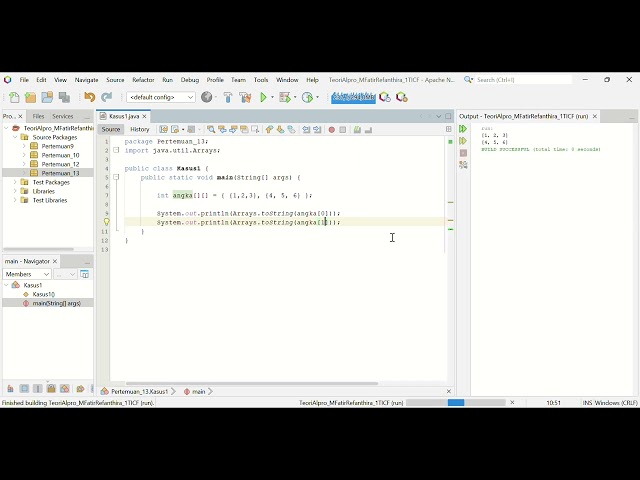This screenshot has height=480, width=640.
Task: Click the Debug Project toolbar icon
Action: point(284,97)
